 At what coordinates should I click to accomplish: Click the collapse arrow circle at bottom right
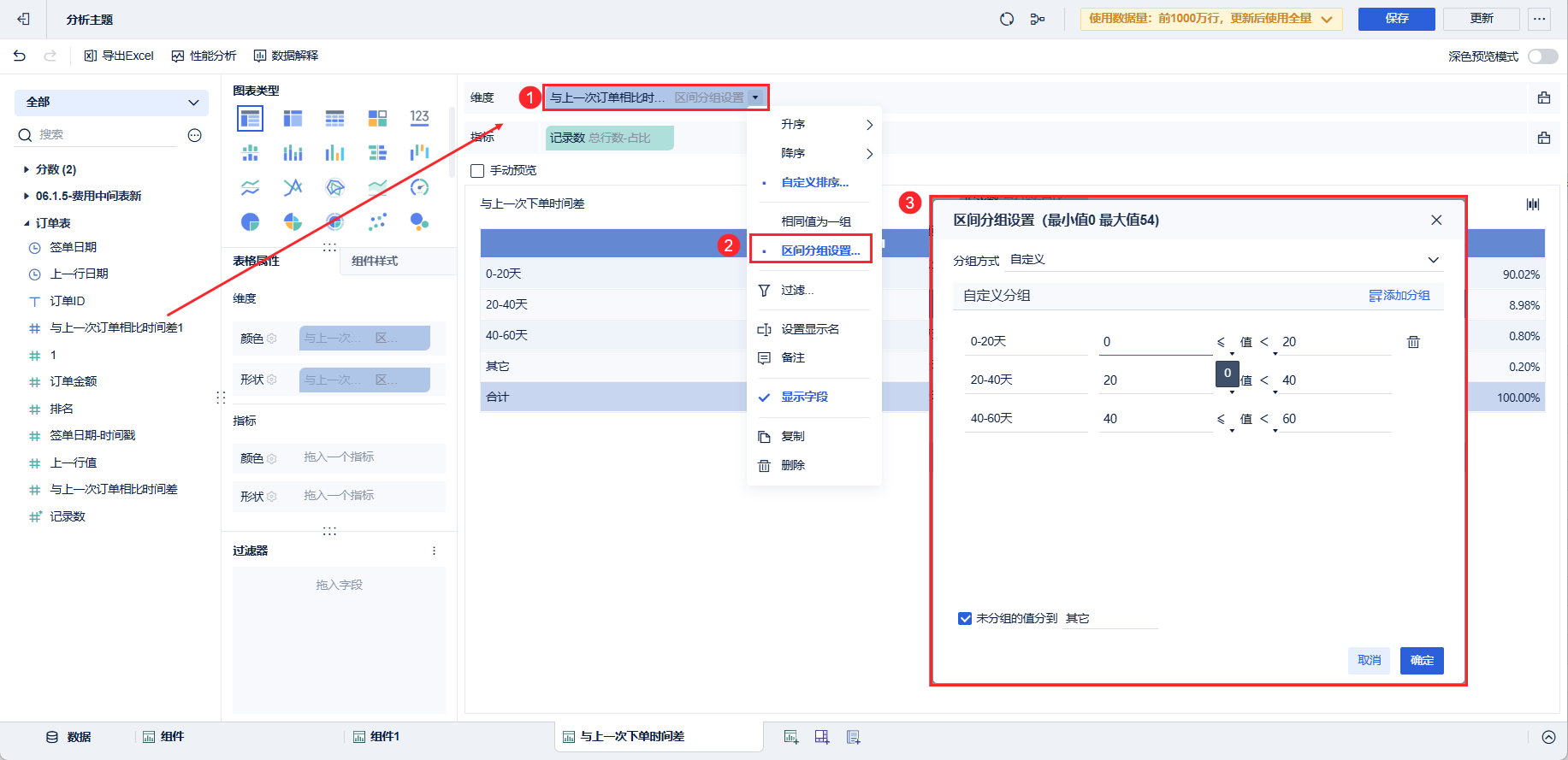[1548, 737]
